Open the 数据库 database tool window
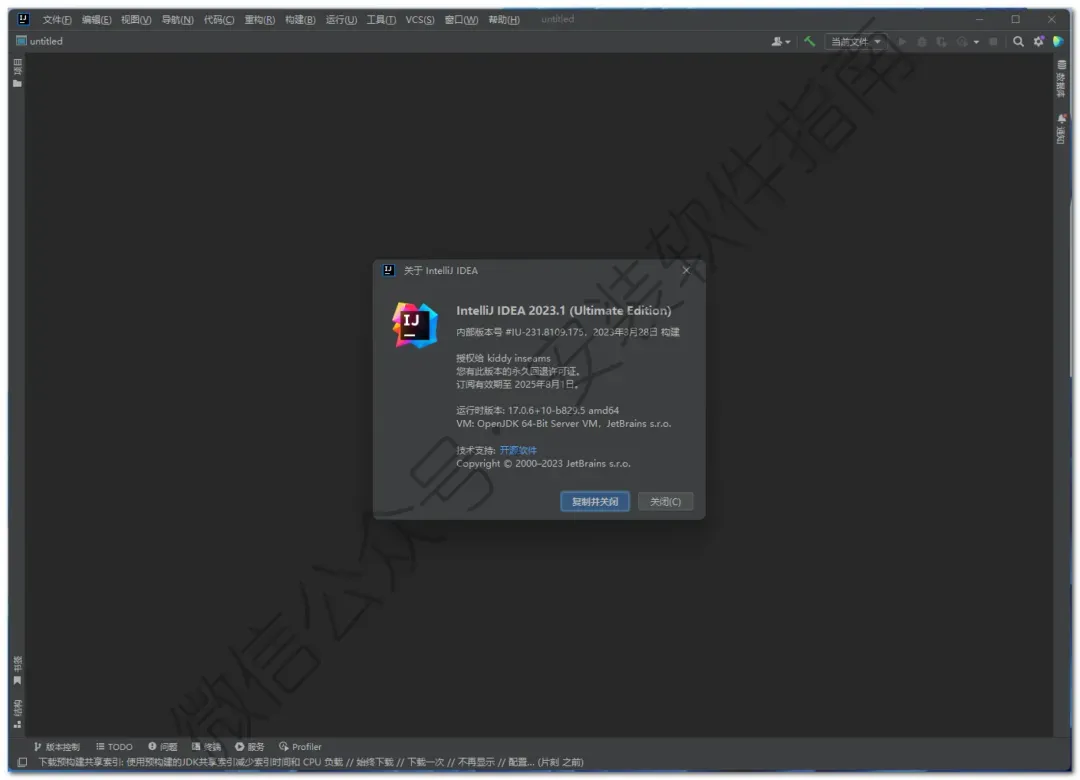The image size is (1080, 780). pyautogui.click(x=1061, y=79)
